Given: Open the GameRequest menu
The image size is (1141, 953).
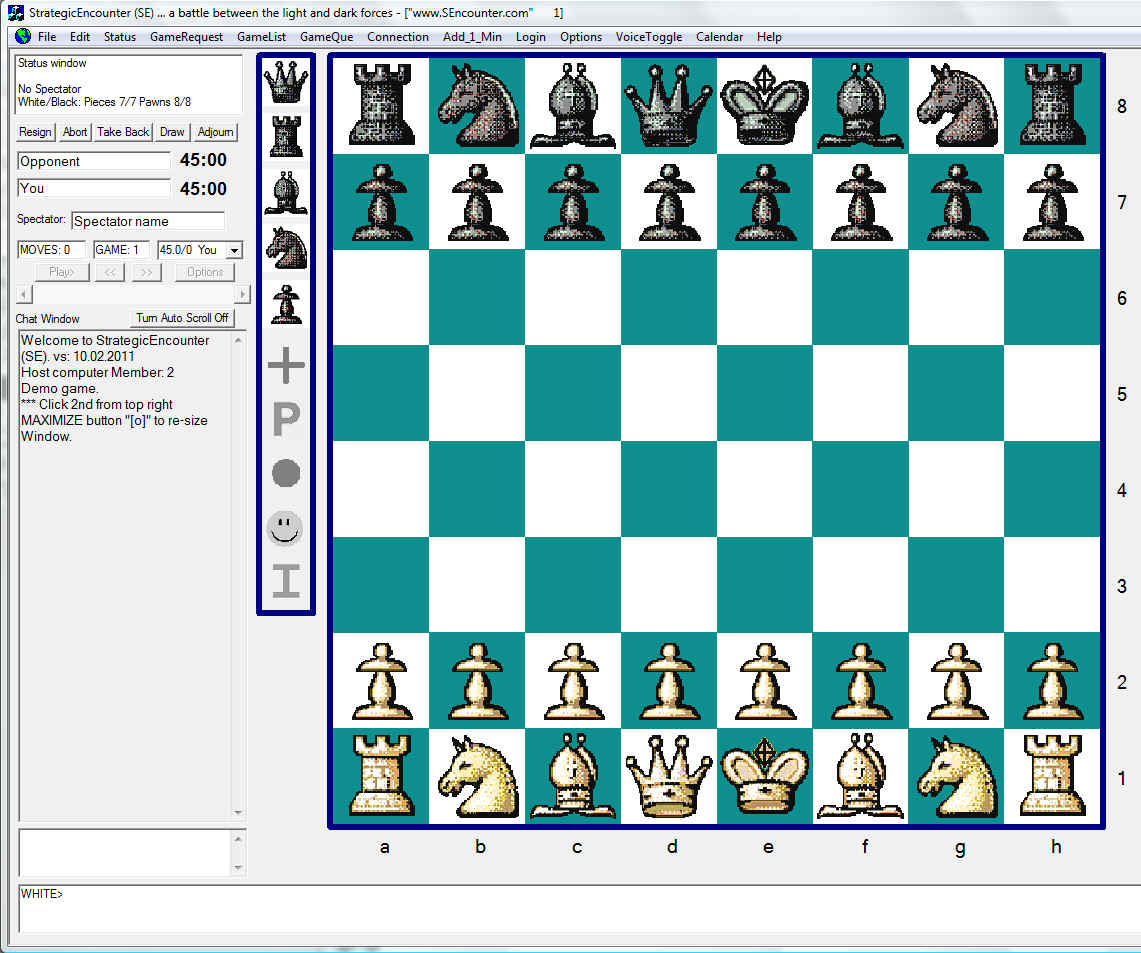Looking at the screenshot, I should (x=186, y=36).
